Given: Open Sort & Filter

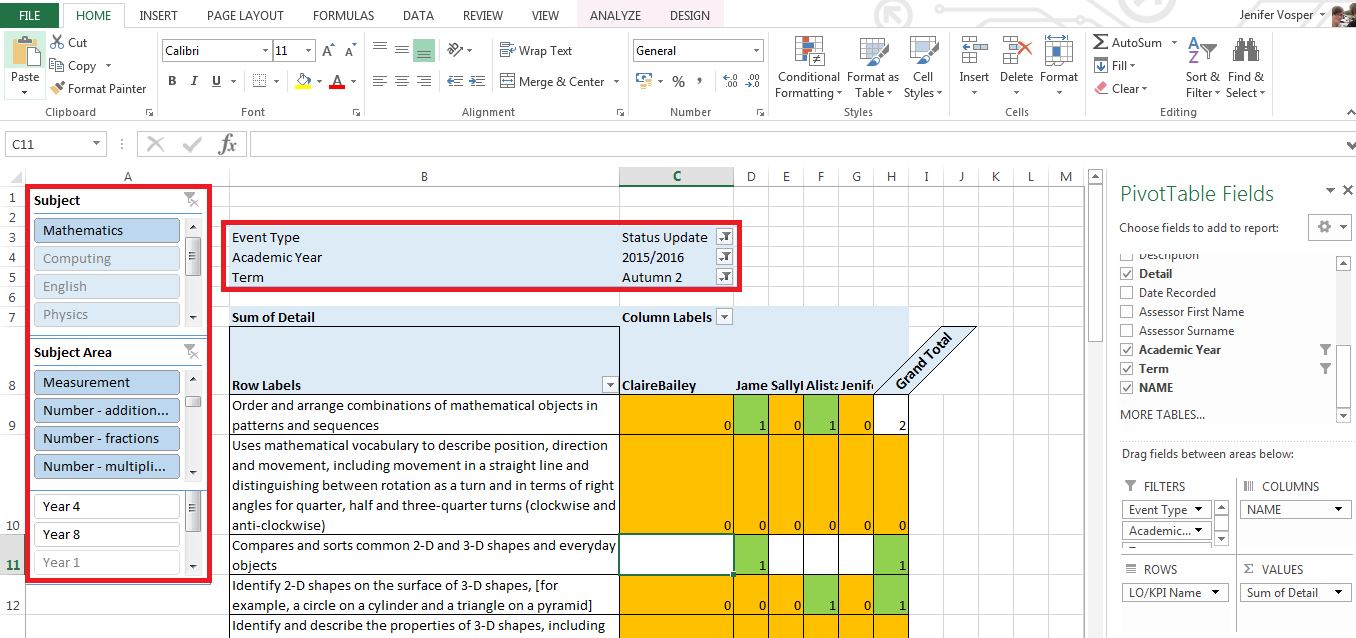Looking at the screenshot, I should tap(1203, 68).
